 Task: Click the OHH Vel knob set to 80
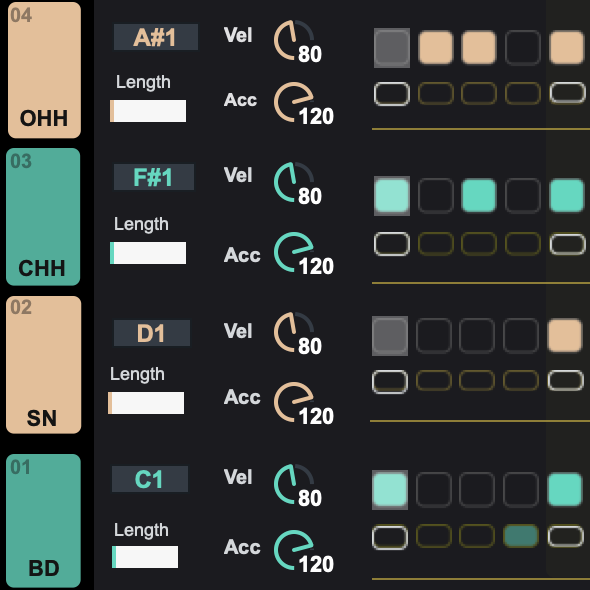tap(294, 40)
